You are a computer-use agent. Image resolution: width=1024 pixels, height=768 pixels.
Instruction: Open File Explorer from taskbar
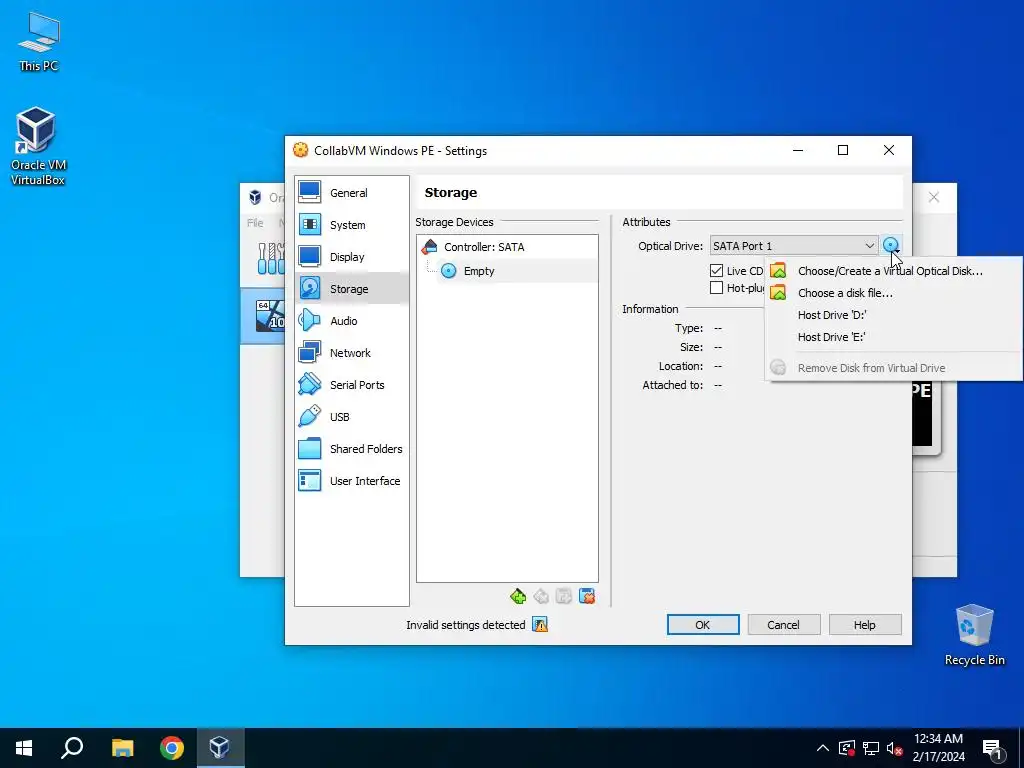(x=122, y=748)
